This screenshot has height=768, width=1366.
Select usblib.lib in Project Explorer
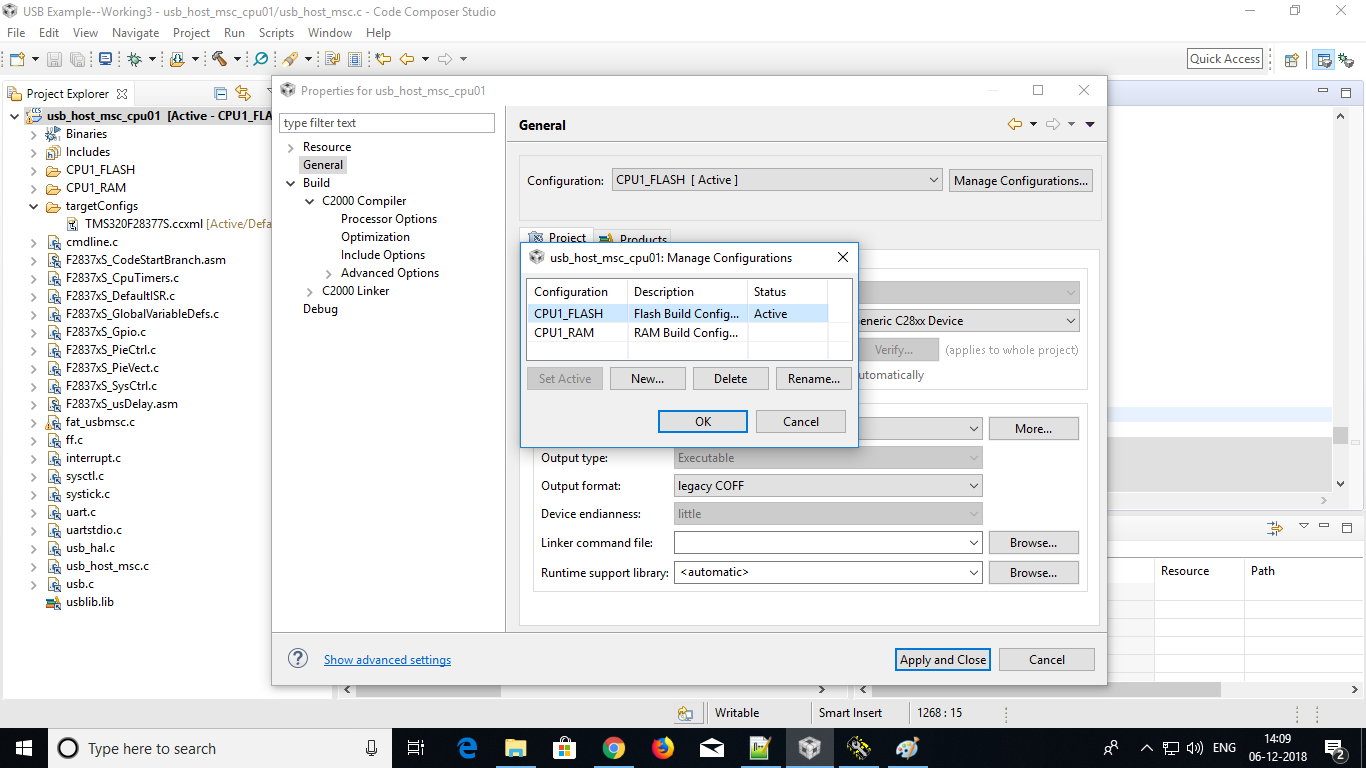(x=90, y=602)
